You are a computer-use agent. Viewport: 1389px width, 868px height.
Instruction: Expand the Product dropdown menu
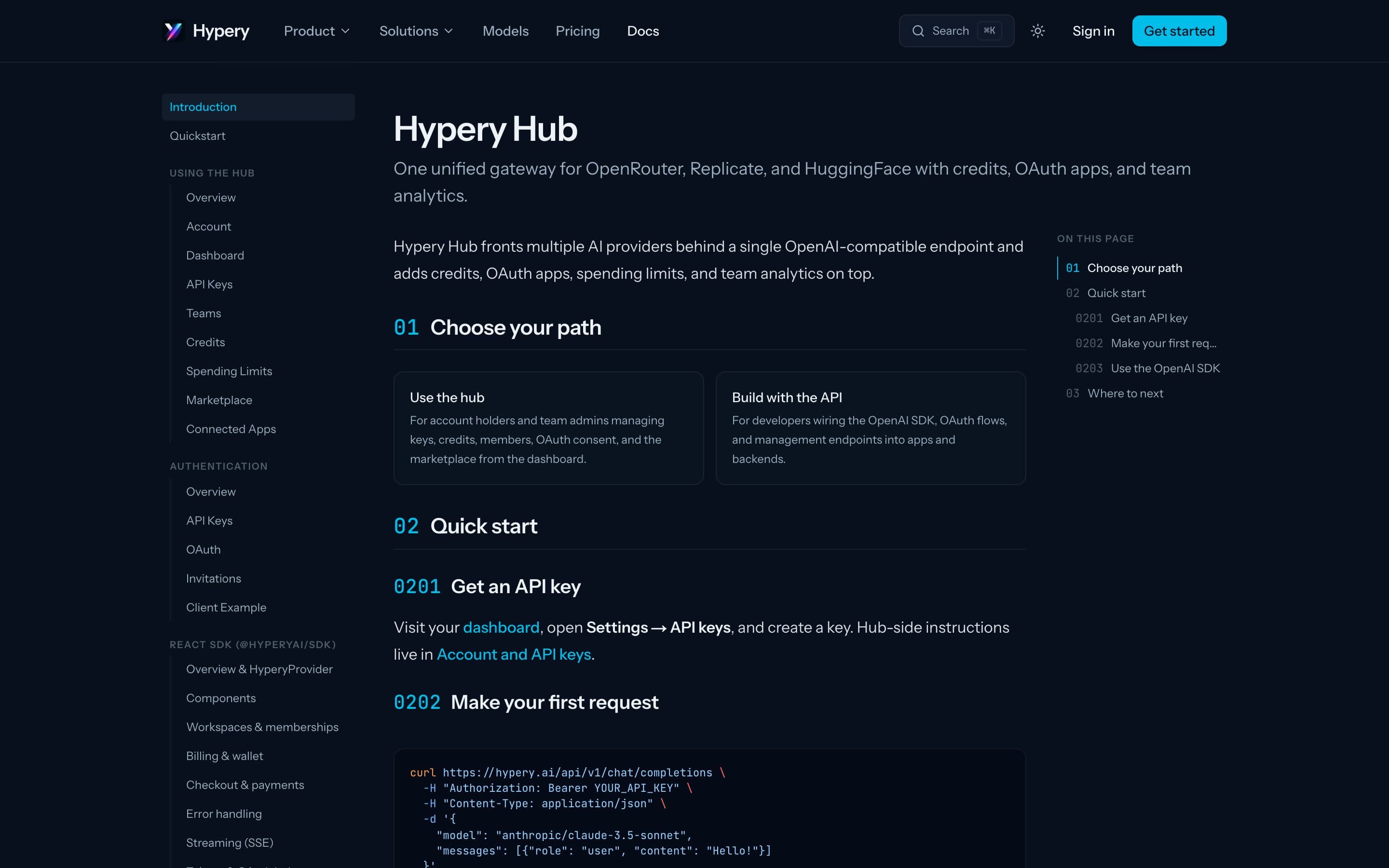pyautogui.click(x=316, y=31)
